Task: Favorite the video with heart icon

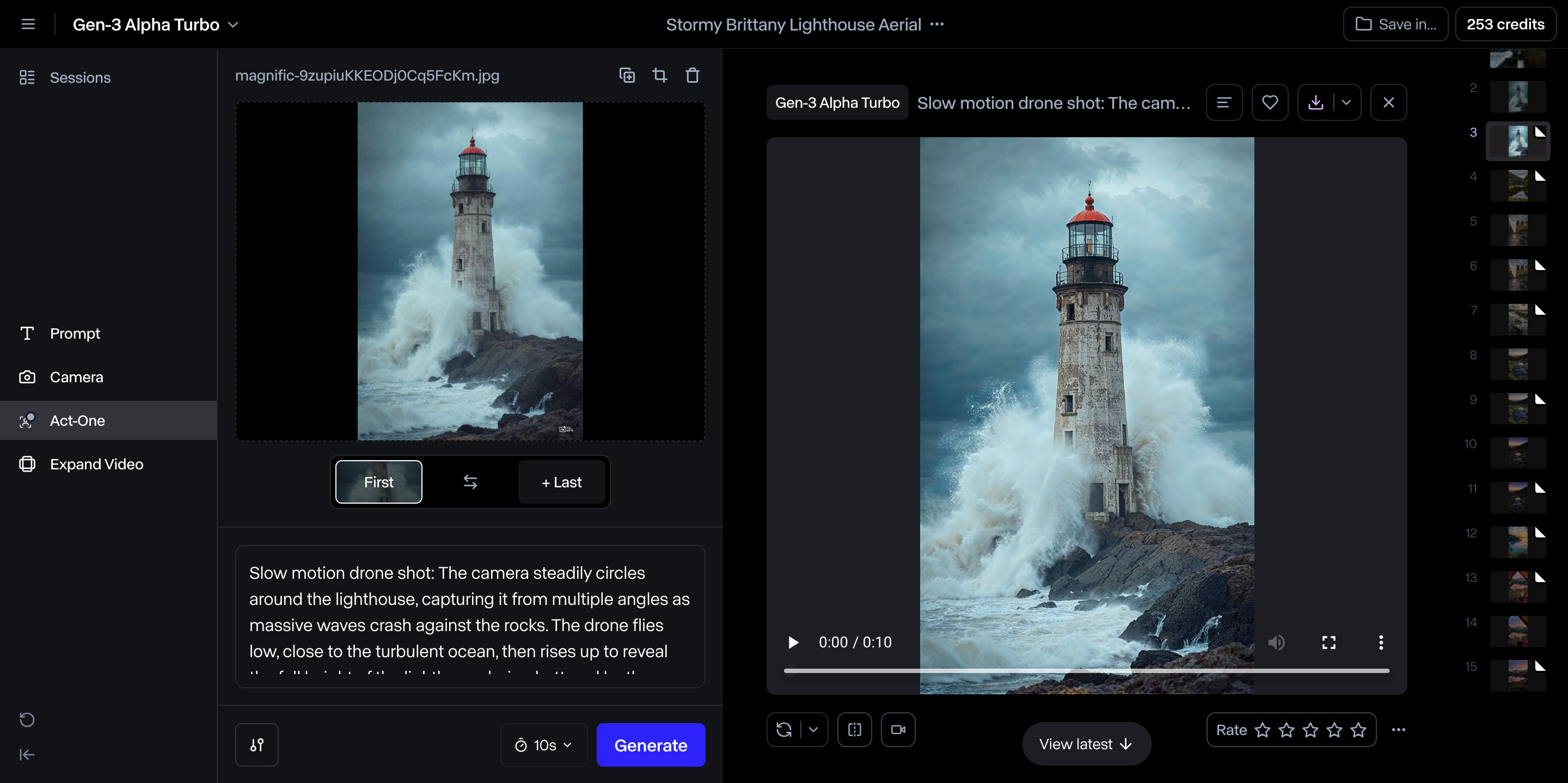Action: [x=1269, y=102]
